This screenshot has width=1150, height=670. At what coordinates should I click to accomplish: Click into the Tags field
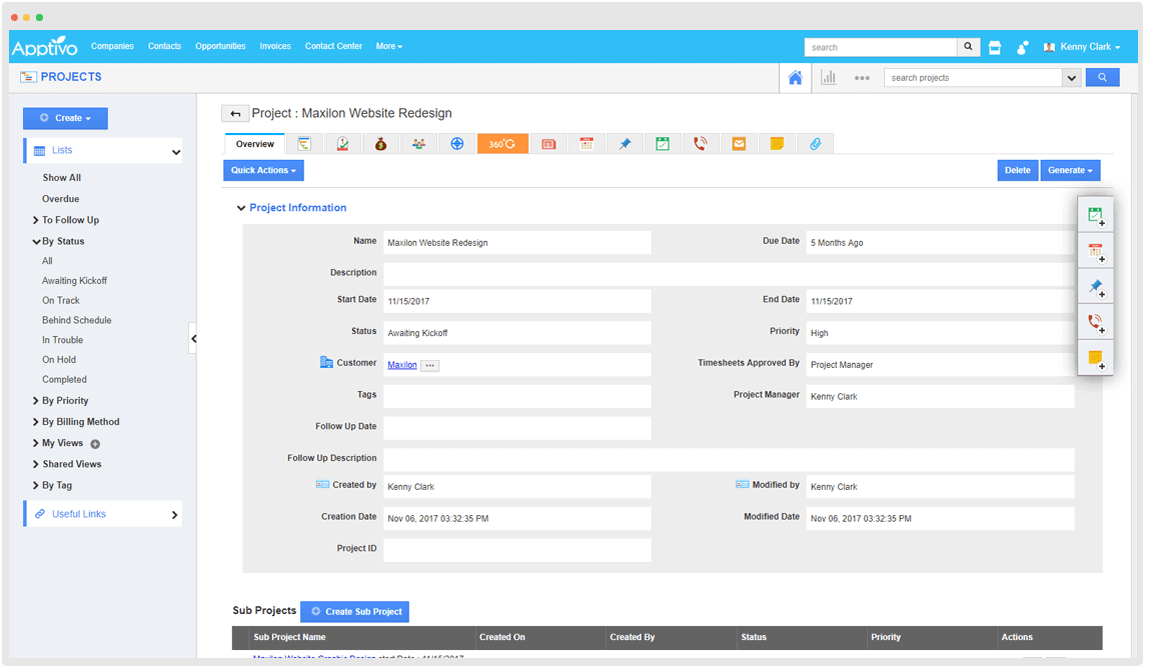(x=517, y=396)
